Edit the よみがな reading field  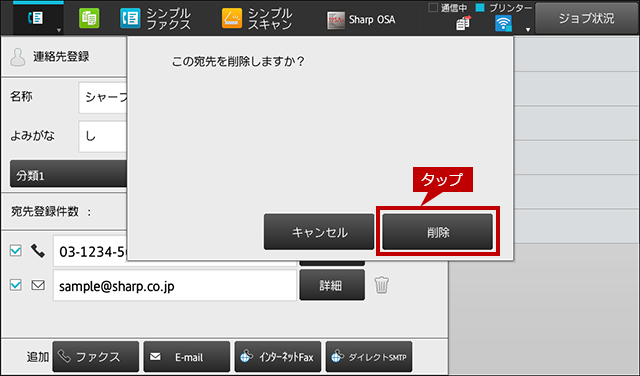click(x=103, y=136)
